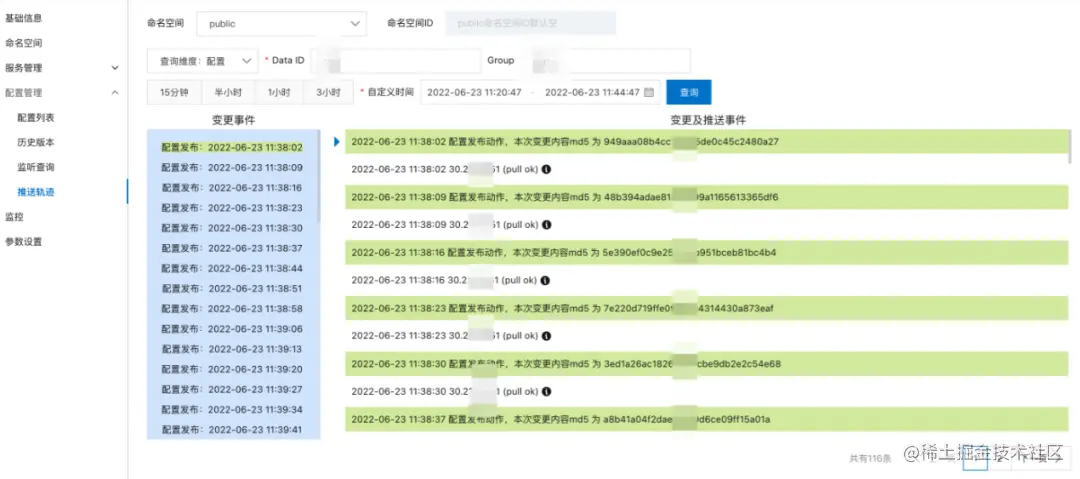Image resolution: width=1080 pixels, height=479 pixels.
Task: Select event 配置发布 2022-06-23 11:38:58
Action: [x=232, y=309]
